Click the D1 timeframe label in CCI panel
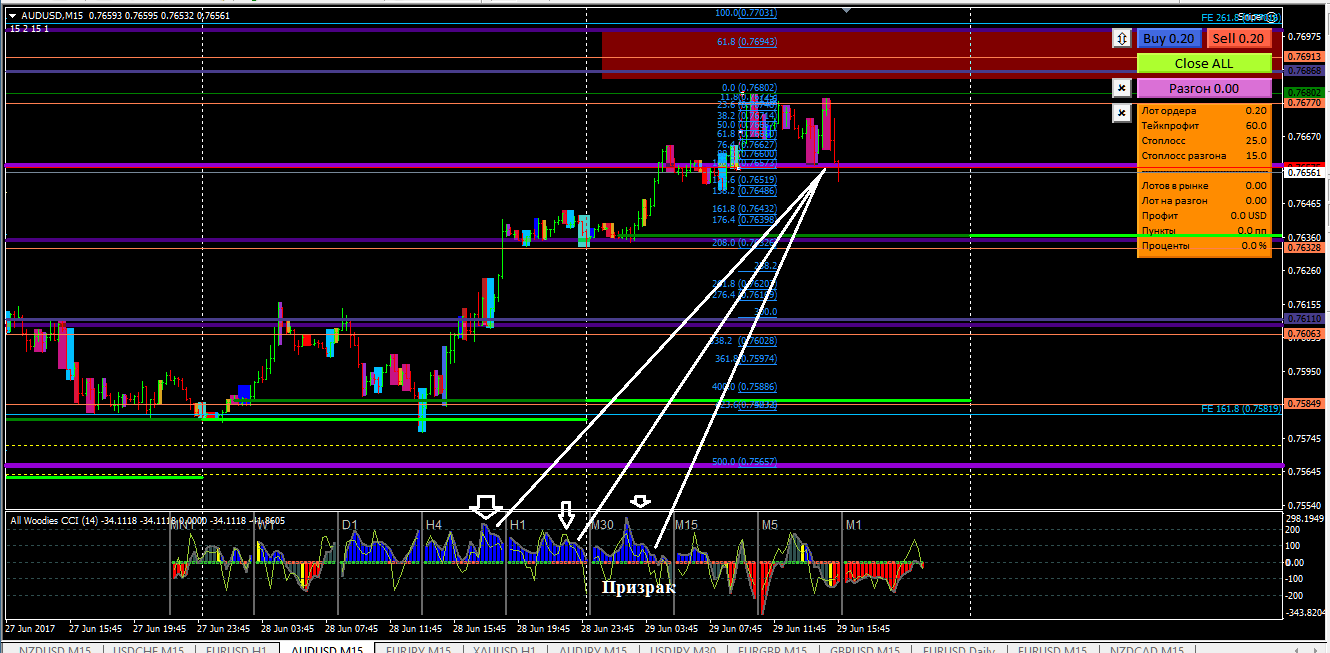Screen dimensions: 1330x653 (x=349, y=524)
